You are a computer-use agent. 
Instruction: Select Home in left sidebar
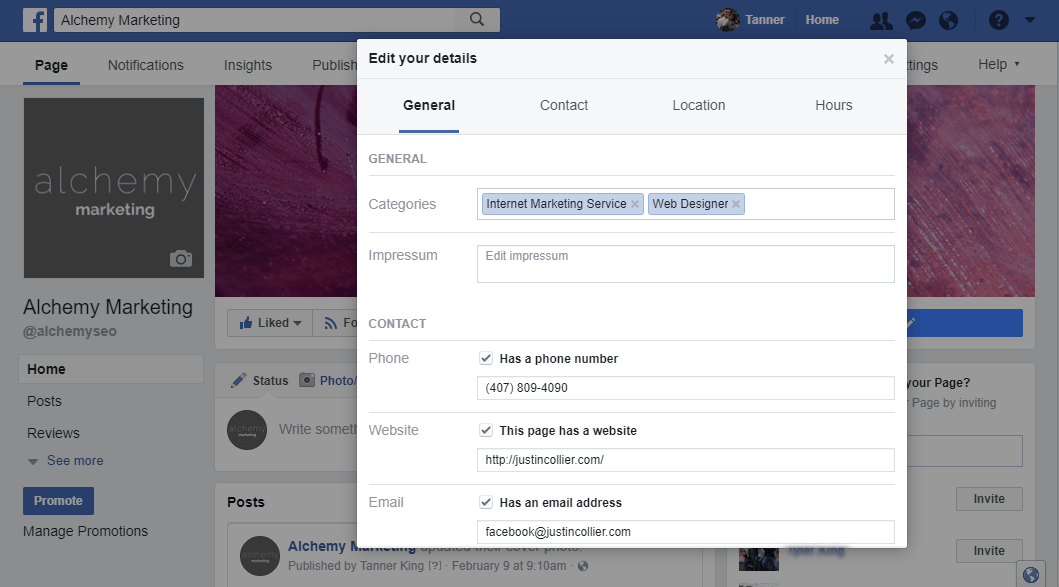coord(111,369)
